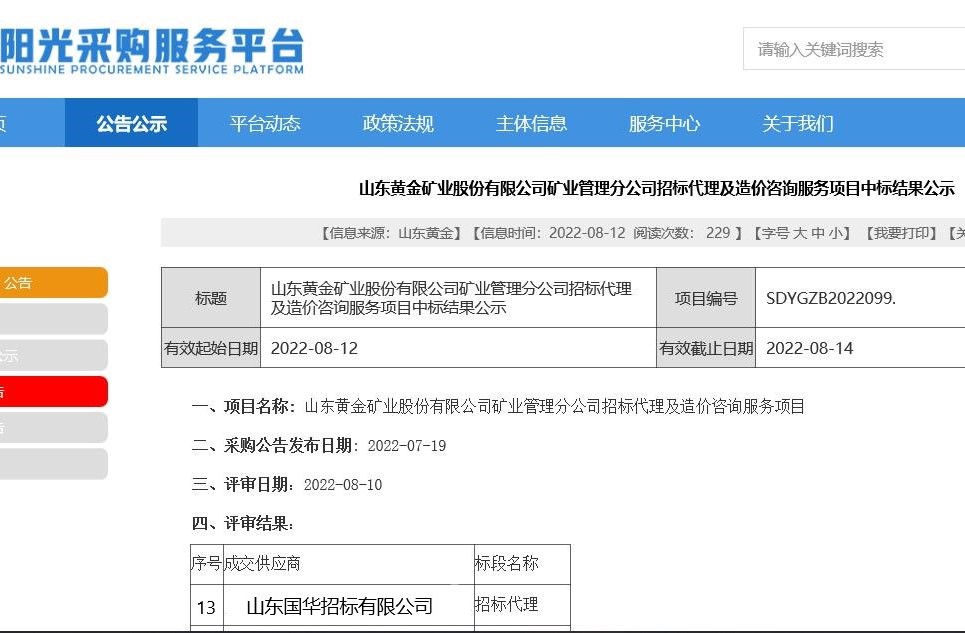Select the orange 公告 sidebar button
965x633 pixels.
(x=54, y=282)
